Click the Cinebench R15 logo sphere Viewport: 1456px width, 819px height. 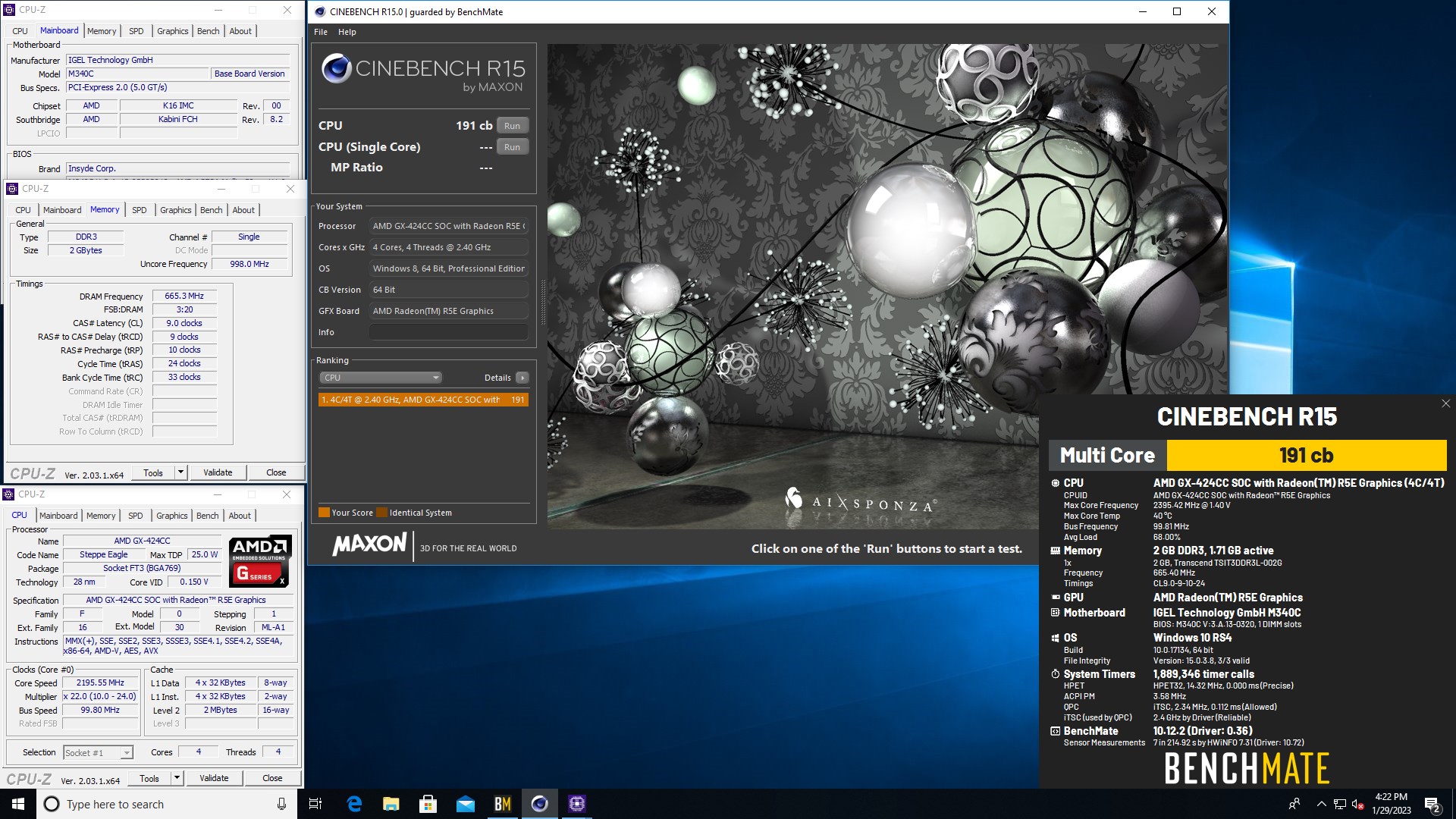coord(336,69)
